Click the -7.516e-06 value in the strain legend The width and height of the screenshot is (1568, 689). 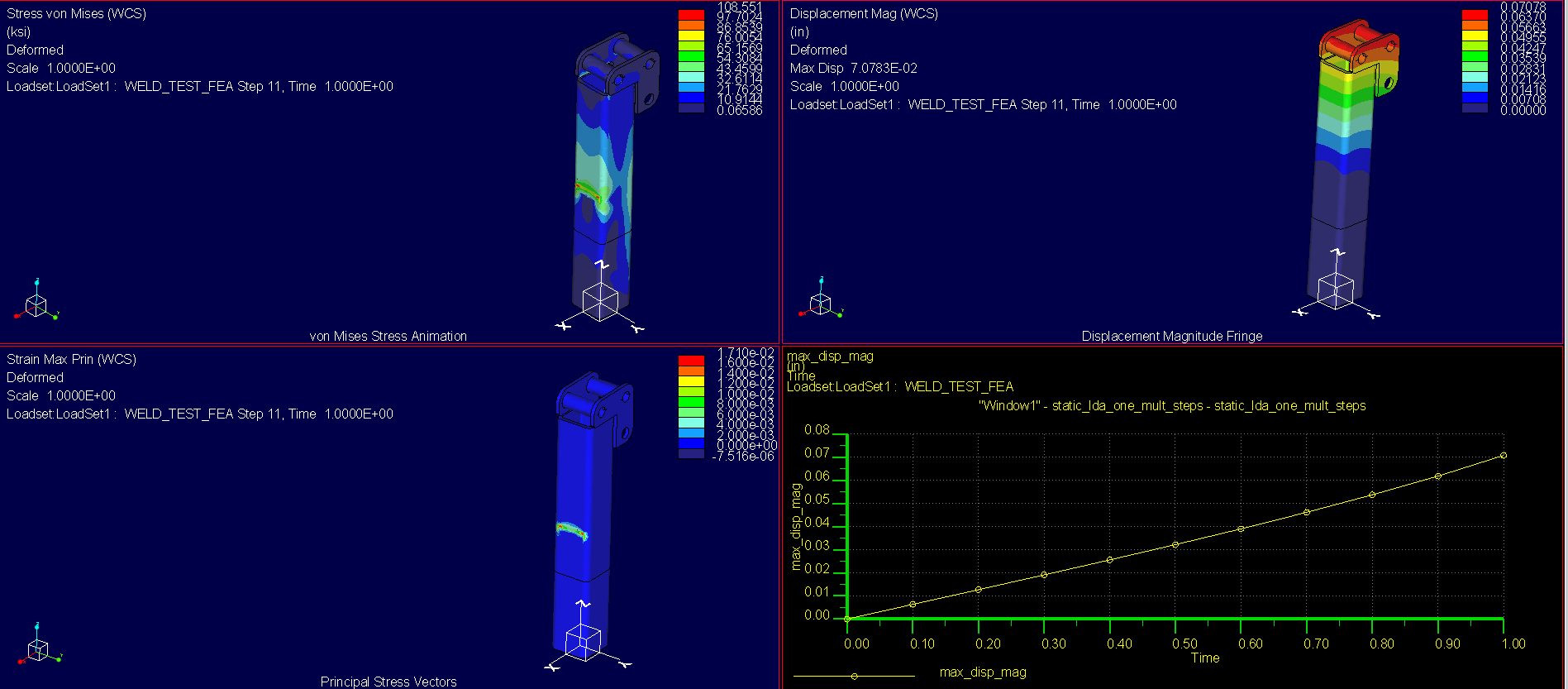pos(743,456)
